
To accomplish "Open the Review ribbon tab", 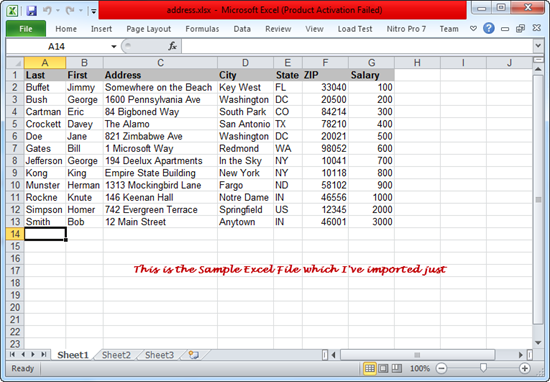I will pos(278,29).
